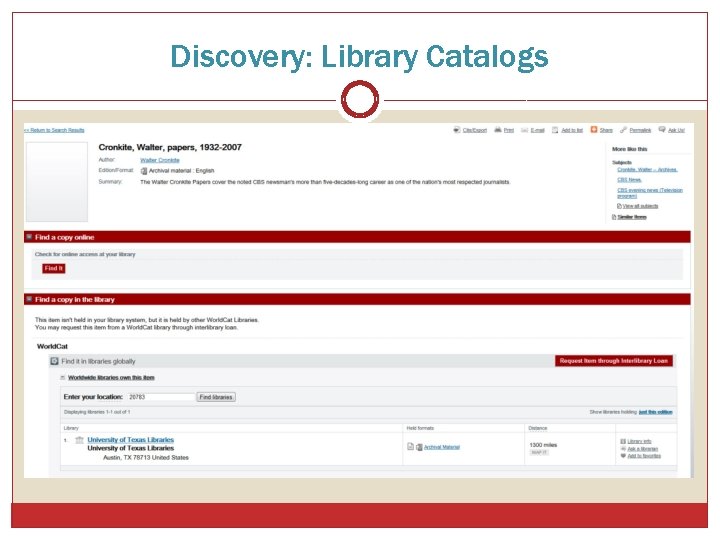720x540 pixels.
Task: Open the Ask Us! link
Action: click(x=676, y=130)
